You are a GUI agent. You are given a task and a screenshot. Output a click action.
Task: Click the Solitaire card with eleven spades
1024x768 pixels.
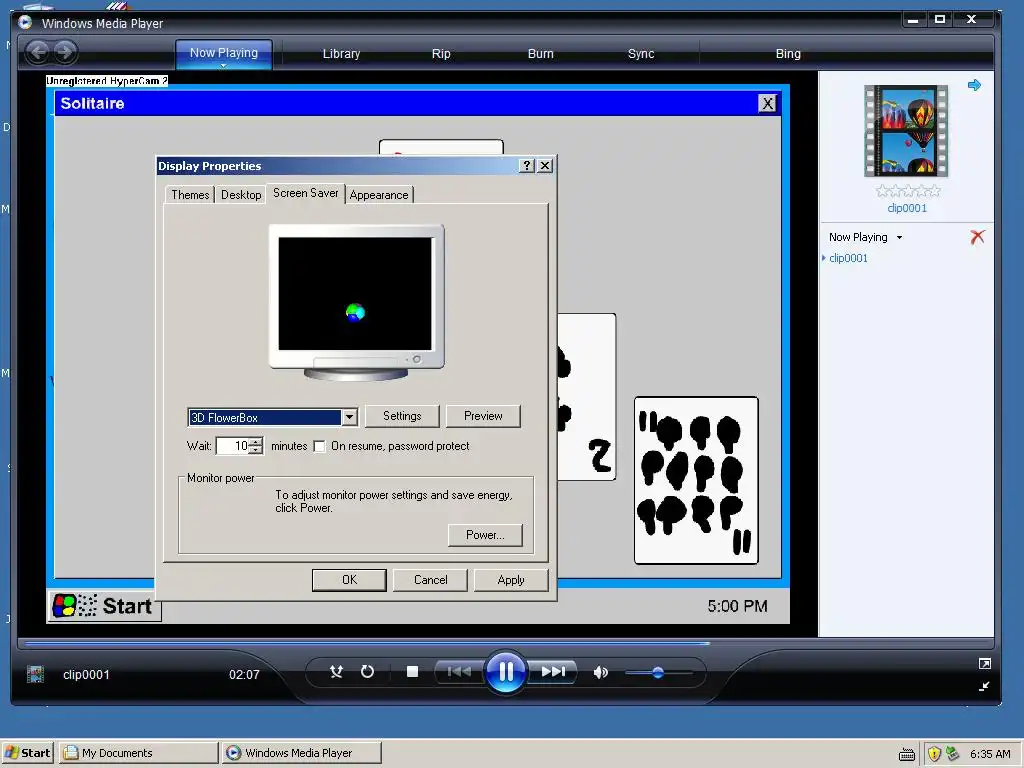tap(696, 480)
